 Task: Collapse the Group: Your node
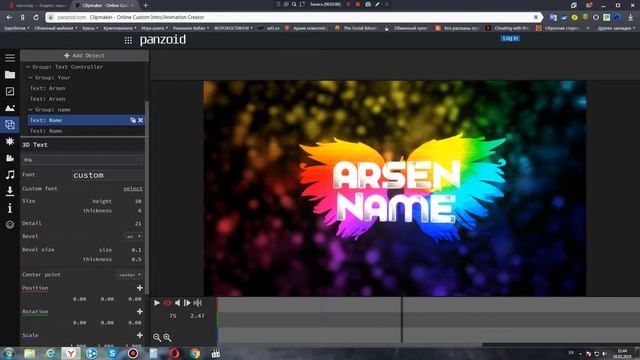[30, 77]
